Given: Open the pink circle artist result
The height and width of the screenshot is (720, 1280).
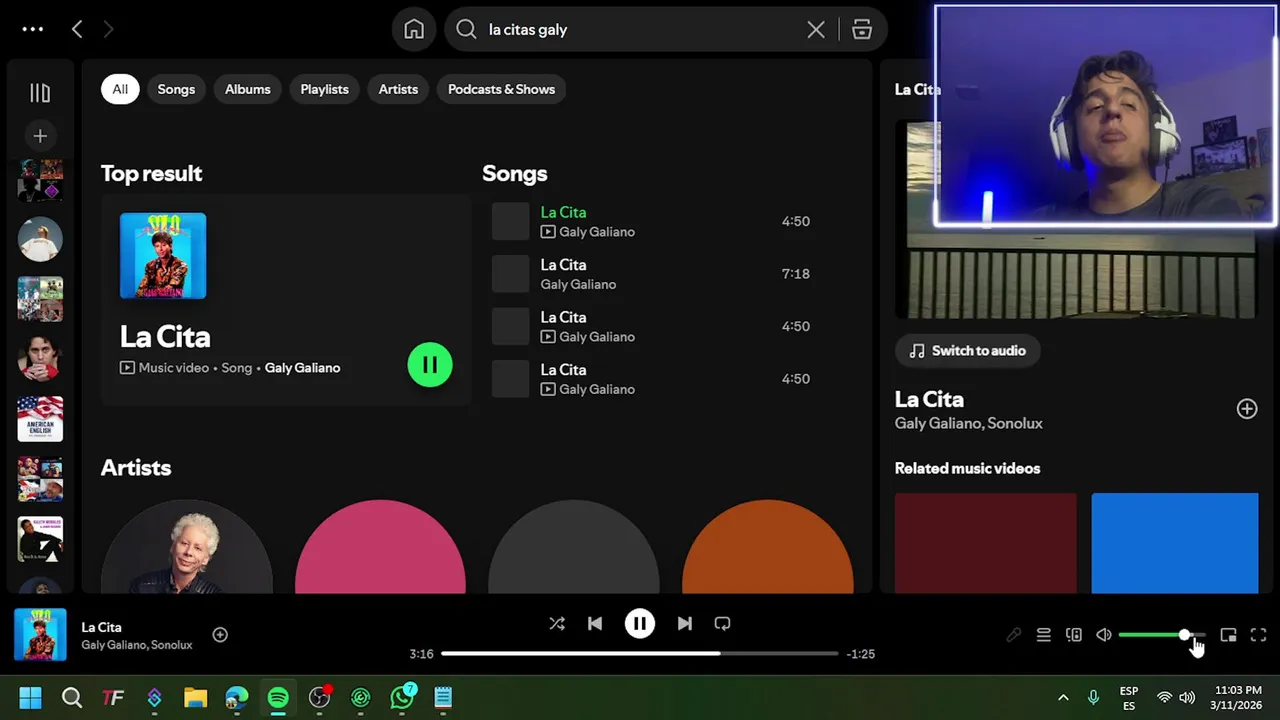Looking at the screenshot, I should coord(380,547).
